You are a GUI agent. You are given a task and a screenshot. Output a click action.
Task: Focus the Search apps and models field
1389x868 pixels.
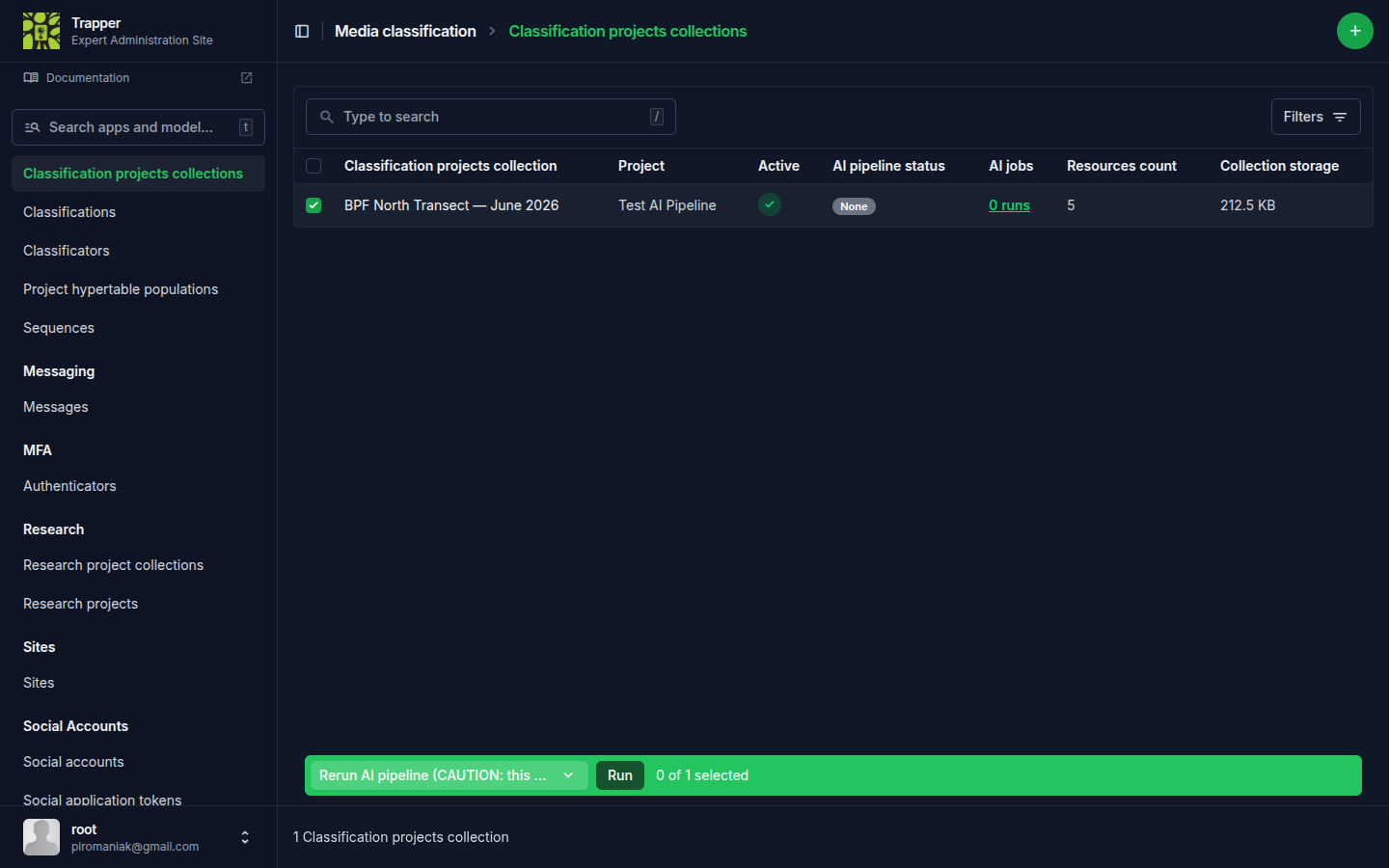coord(138,127)
